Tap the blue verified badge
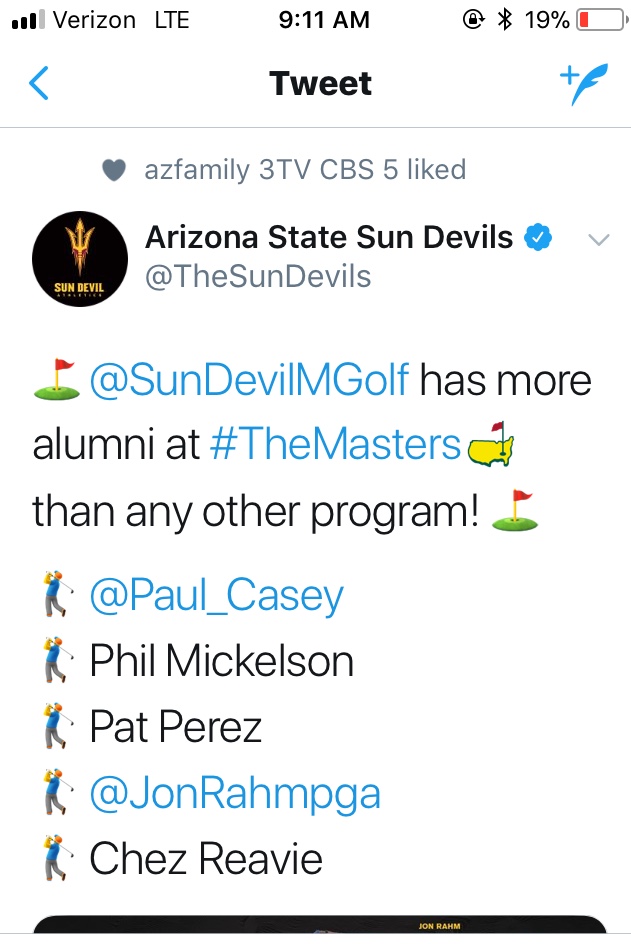The image size is (631, 944). [539, 238]
